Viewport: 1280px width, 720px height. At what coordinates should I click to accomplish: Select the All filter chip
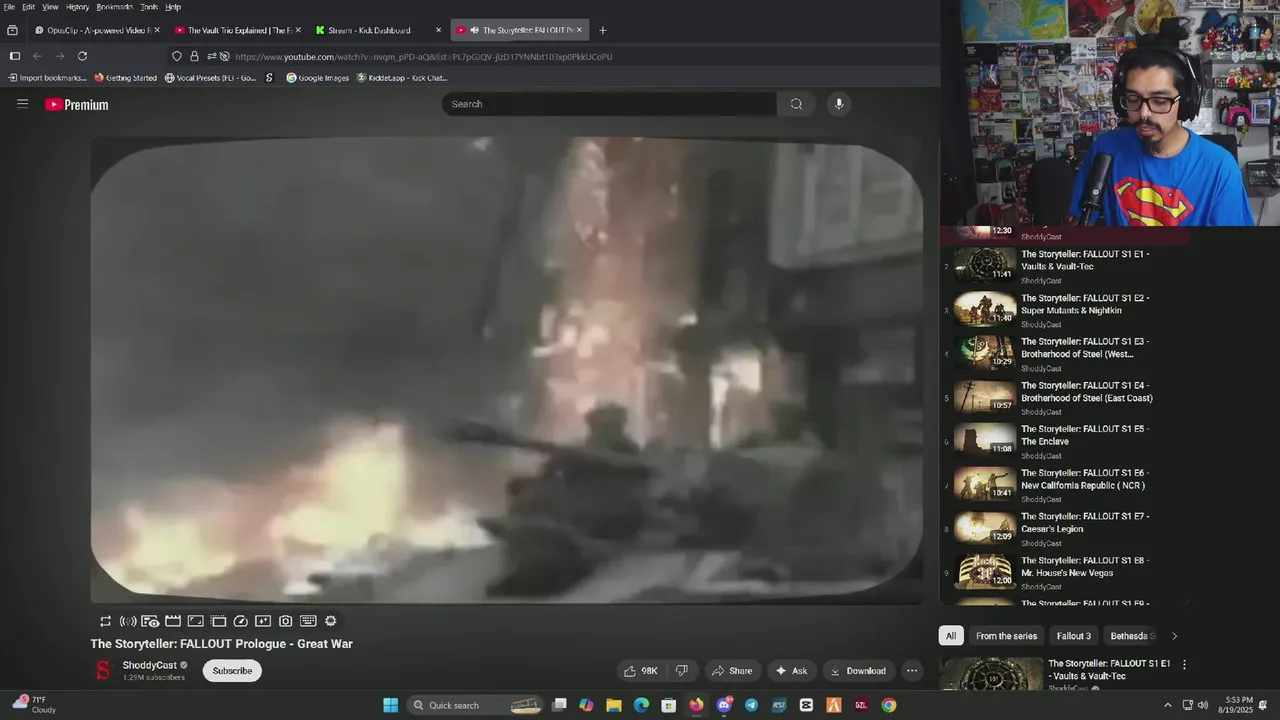coord(951,636)
